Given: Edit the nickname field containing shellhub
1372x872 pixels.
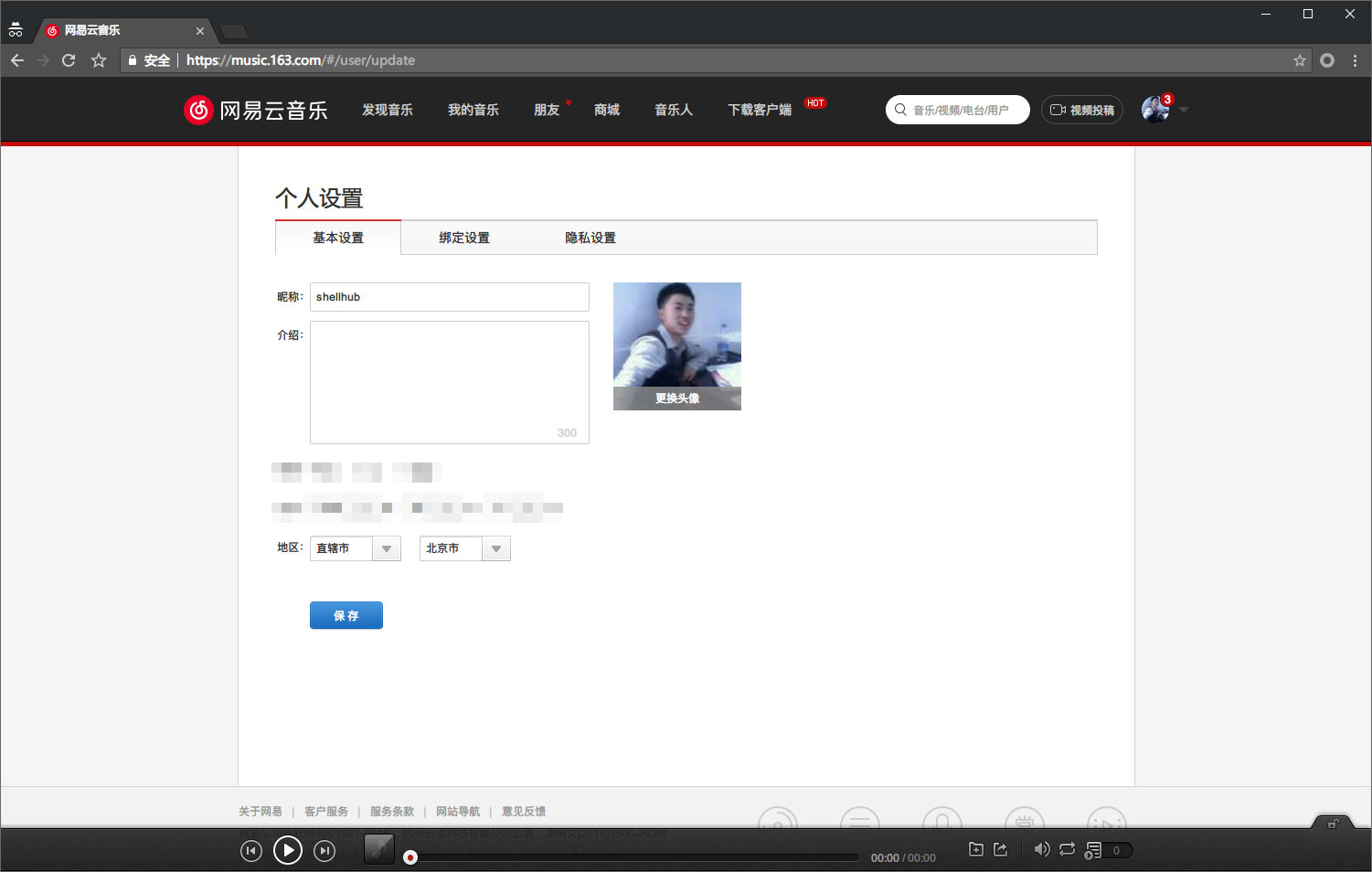Looking at the screenshot, I should (x=449, y=296).
